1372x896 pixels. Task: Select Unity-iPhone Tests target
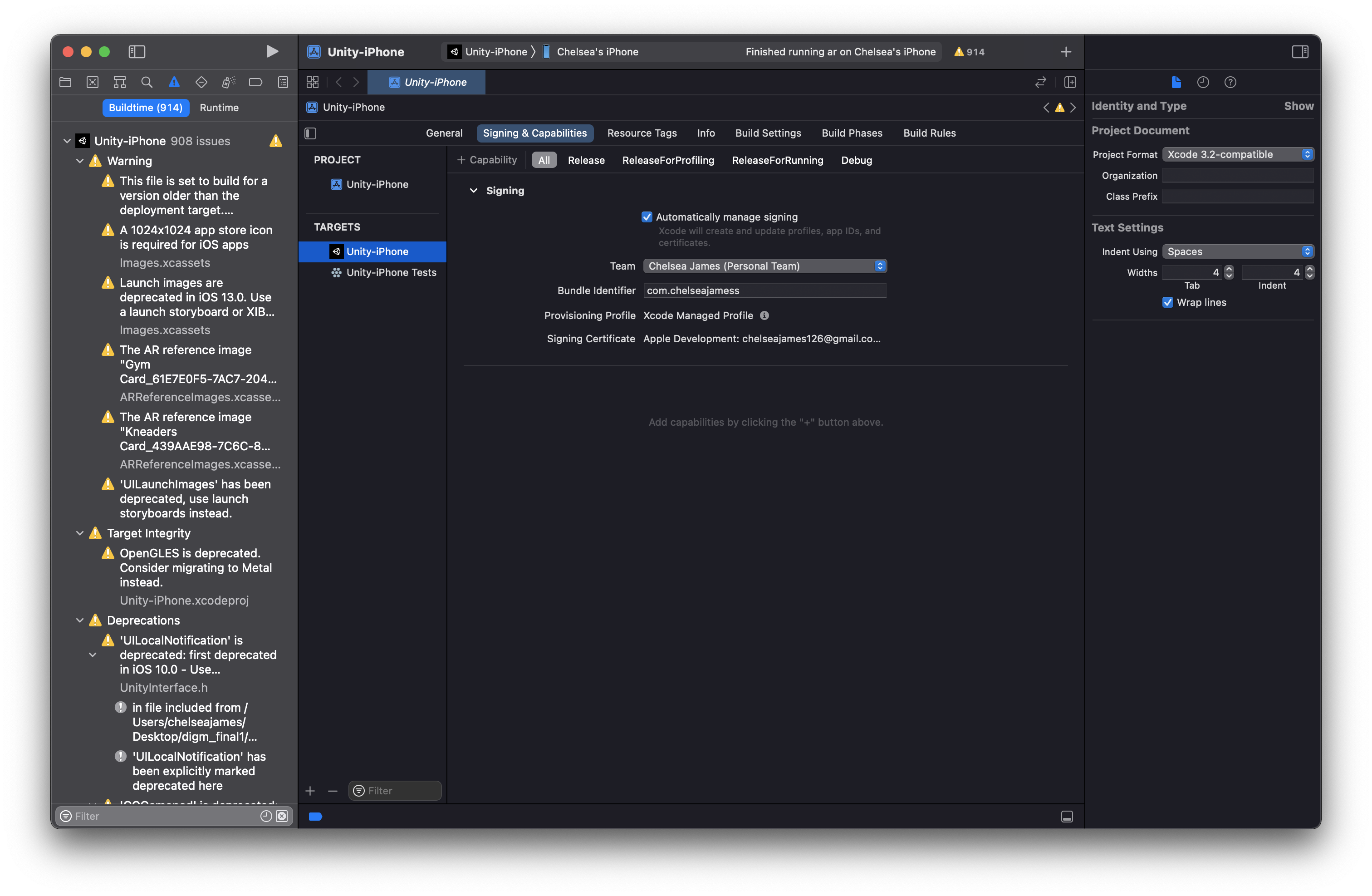pos(372,273)
